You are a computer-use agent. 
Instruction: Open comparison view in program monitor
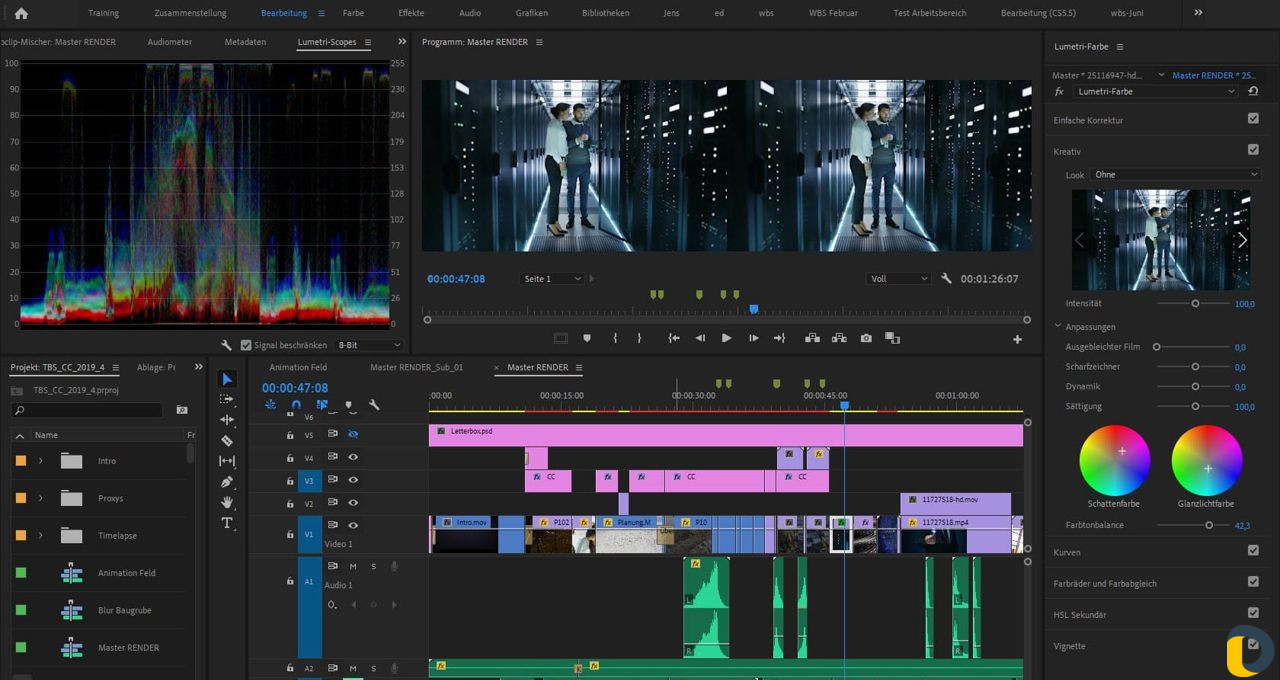pos(892,338)
